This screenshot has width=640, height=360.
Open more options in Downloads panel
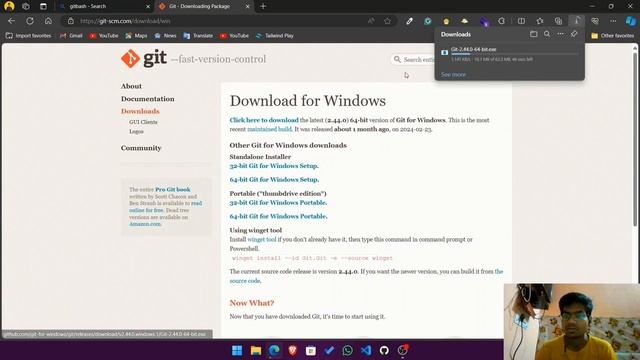560,34
